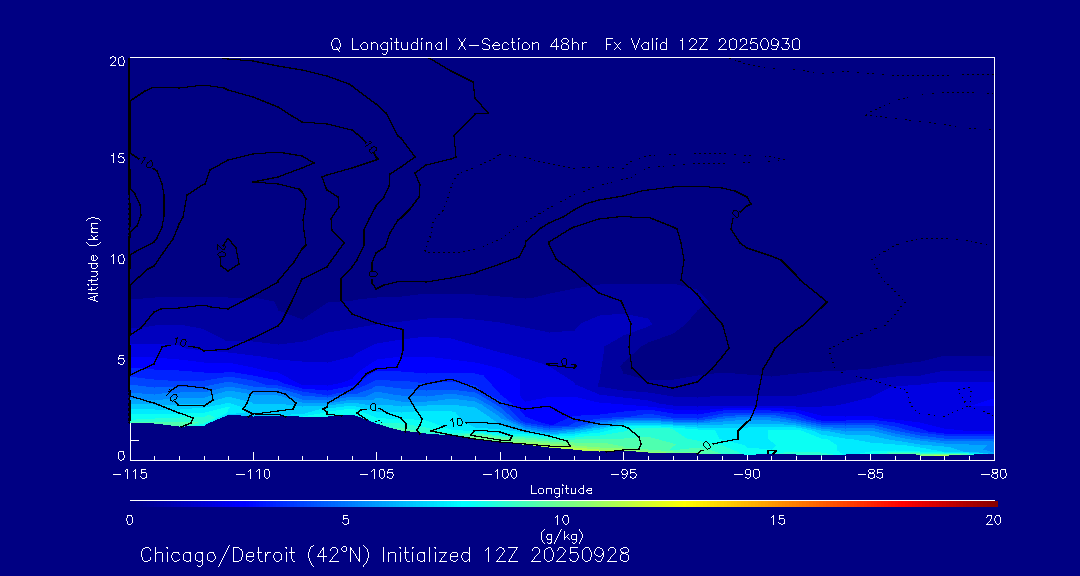Screen dimensions: 1080x576
Task: Click longitude tick label -110
Action: (253, 475)
